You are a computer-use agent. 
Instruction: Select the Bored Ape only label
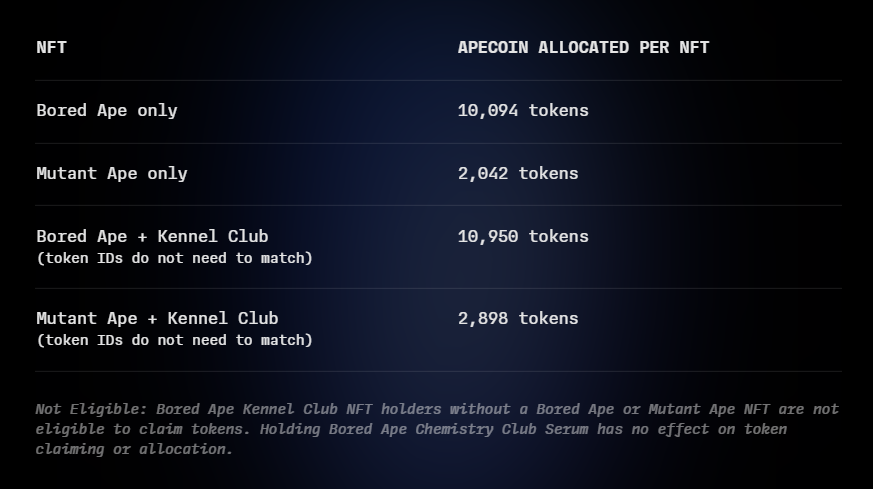pos(106,110)
